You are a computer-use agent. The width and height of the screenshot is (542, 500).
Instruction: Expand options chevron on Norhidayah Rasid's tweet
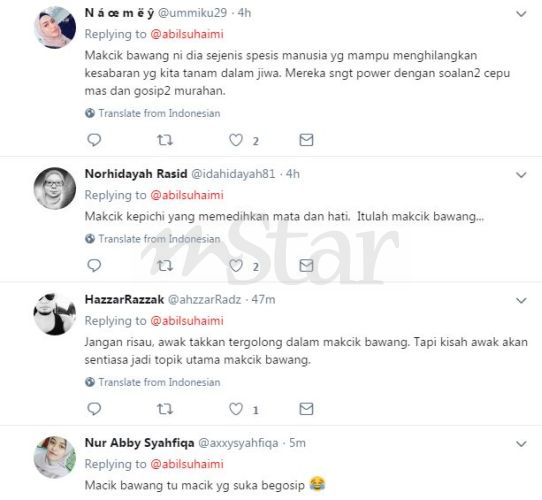tap(521, 175)
